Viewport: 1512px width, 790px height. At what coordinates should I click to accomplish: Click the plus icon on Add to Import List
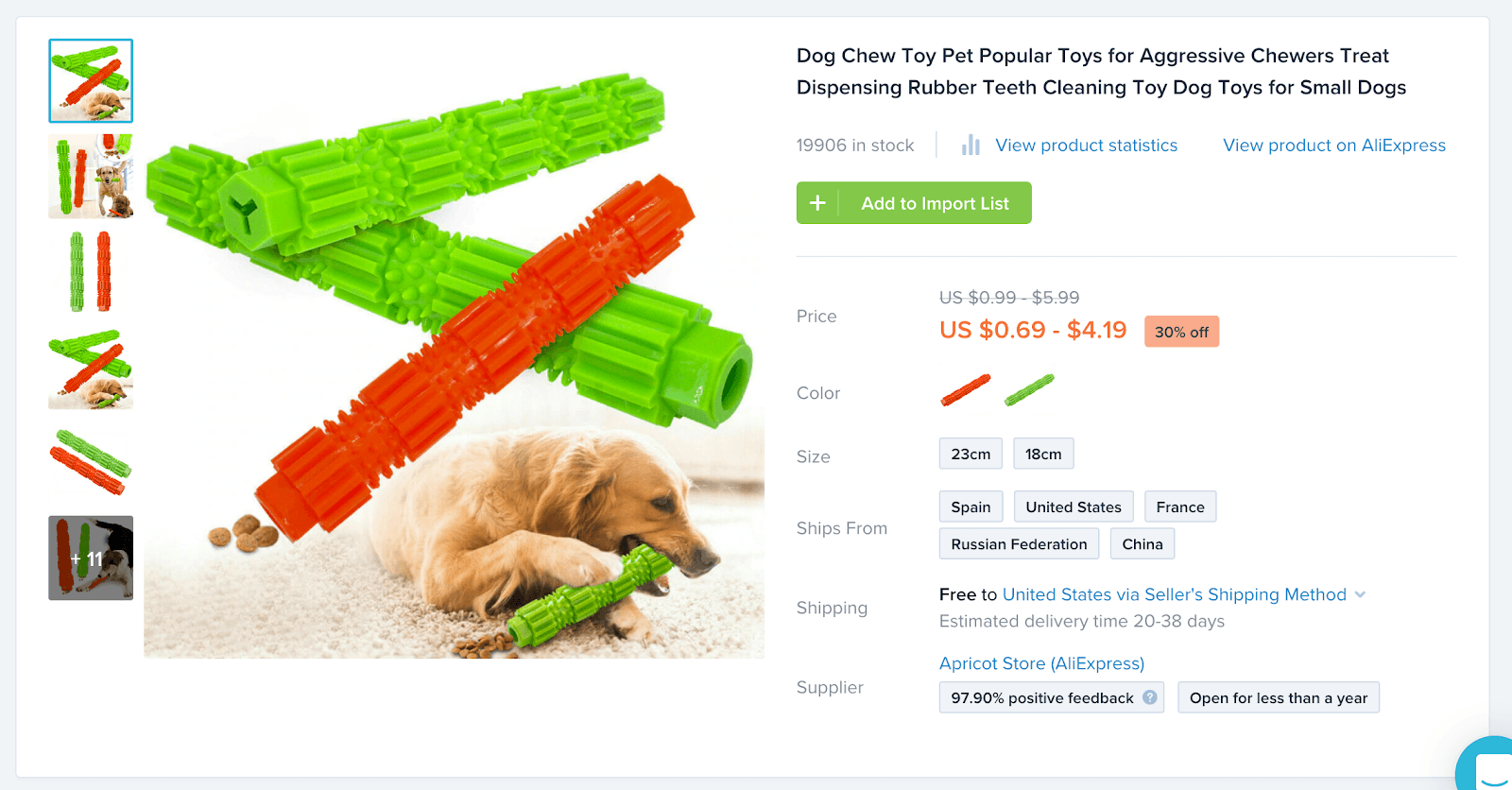(817, 203)
